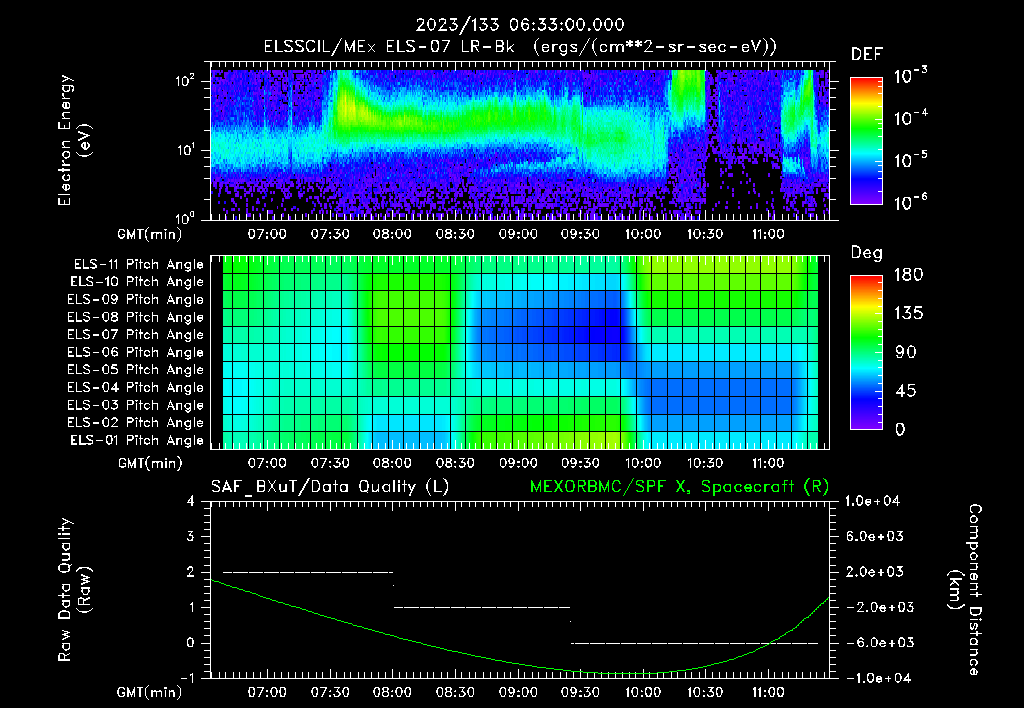
Task: Click the Deg pitch angle color bar
Action: pos(866,352)
